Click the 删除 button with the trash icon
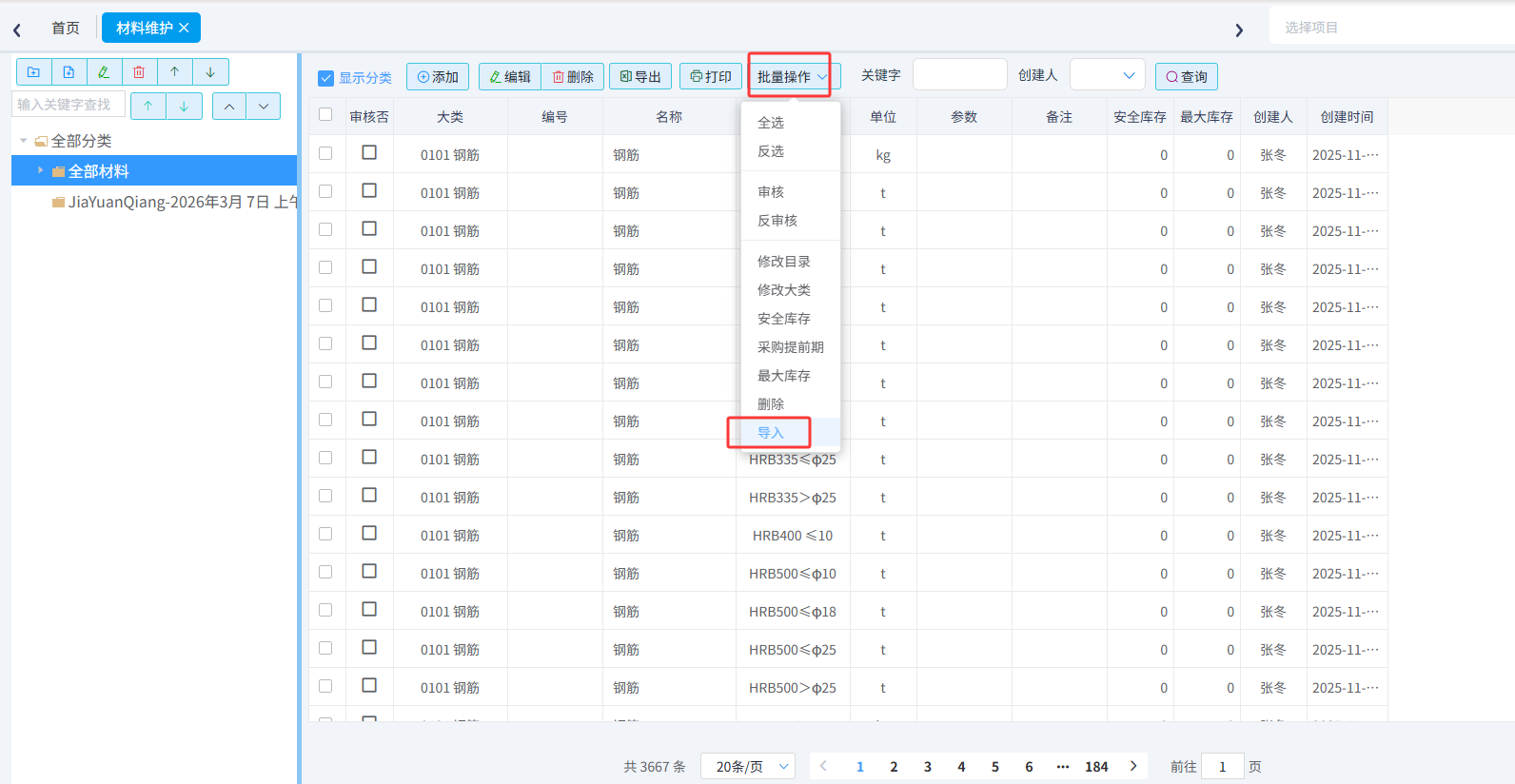The image size is (1515, 784). 573,76
